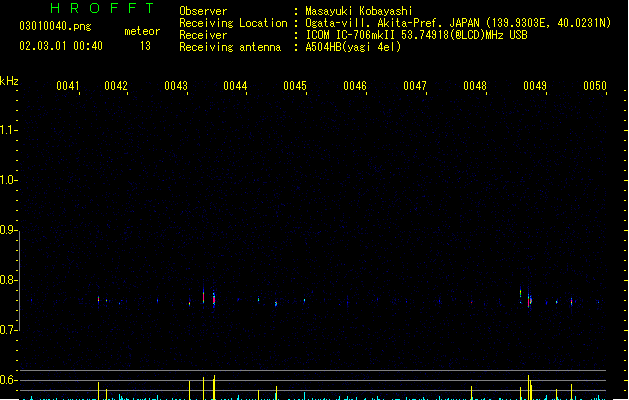This screenshot has width=629, height=400.
Task: Click the 0048 time marker
Action: [475, 86]
